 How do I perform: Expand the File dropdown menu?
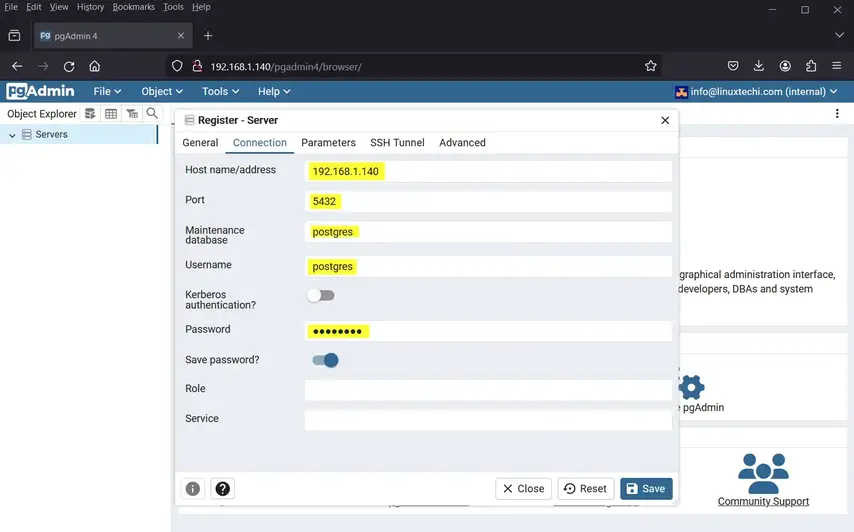click(x=107, y=91)
